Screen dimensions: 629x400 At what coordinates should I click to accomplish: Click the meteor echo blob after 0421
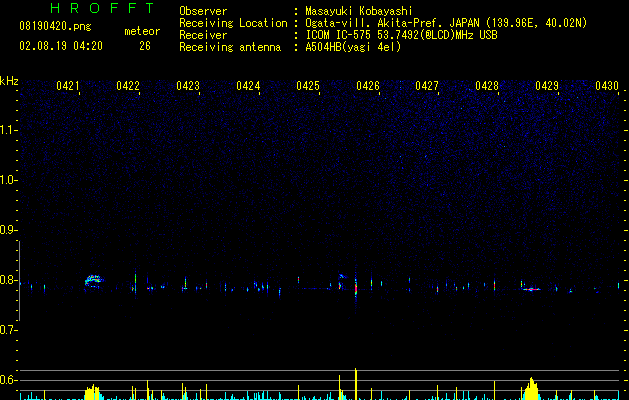tap(93, 281)
